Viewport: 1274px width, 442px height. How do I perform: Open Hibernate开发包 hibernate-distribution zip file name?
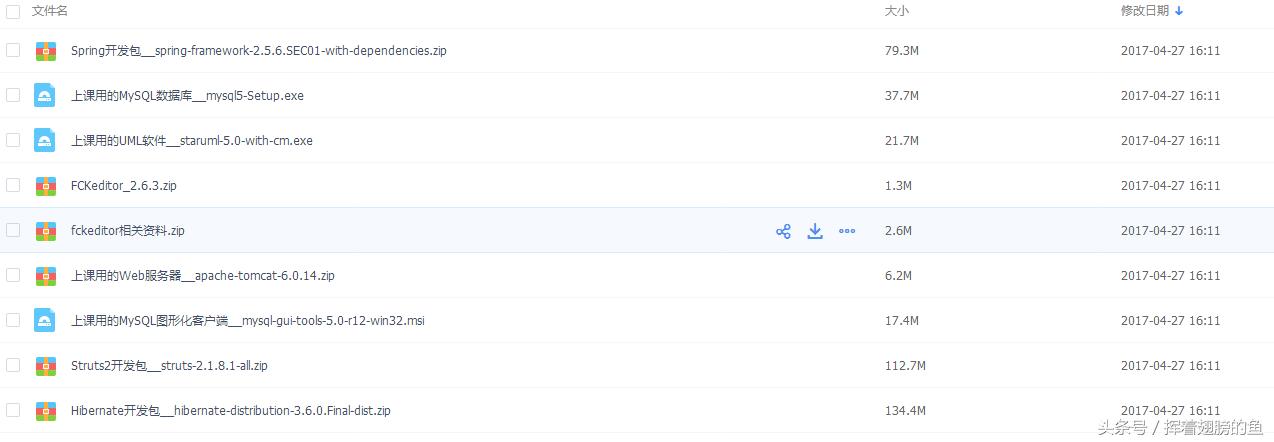[x=231, y=411]
